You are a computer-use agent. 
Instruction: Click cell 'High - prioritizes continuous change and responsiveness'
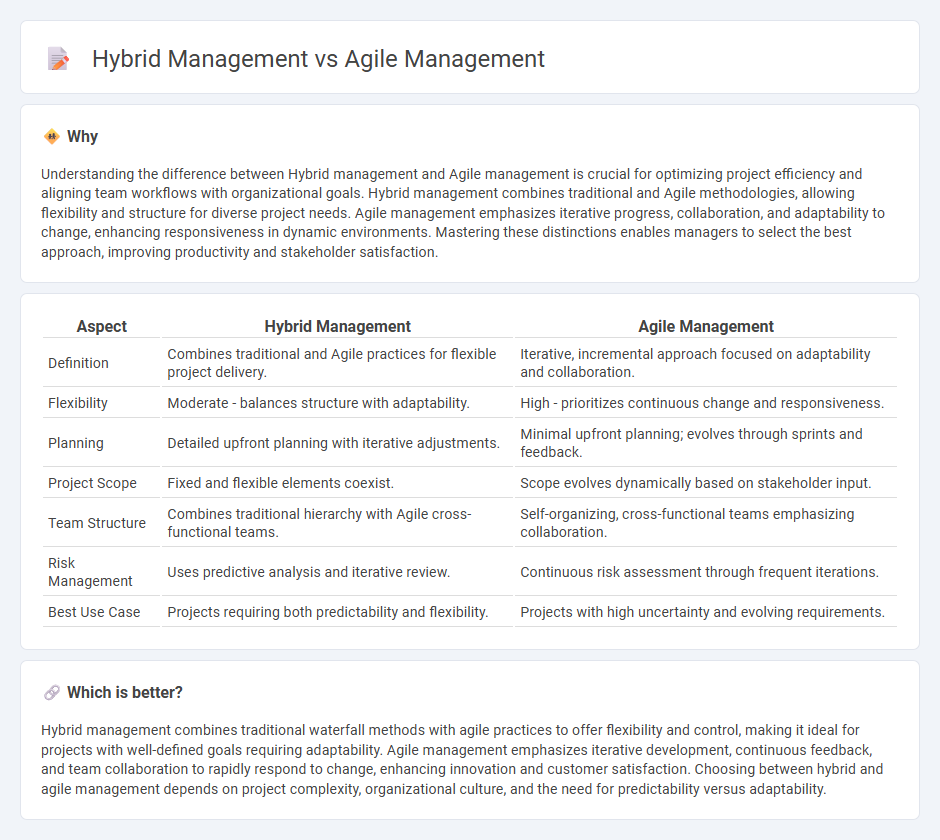coord(706,403)
